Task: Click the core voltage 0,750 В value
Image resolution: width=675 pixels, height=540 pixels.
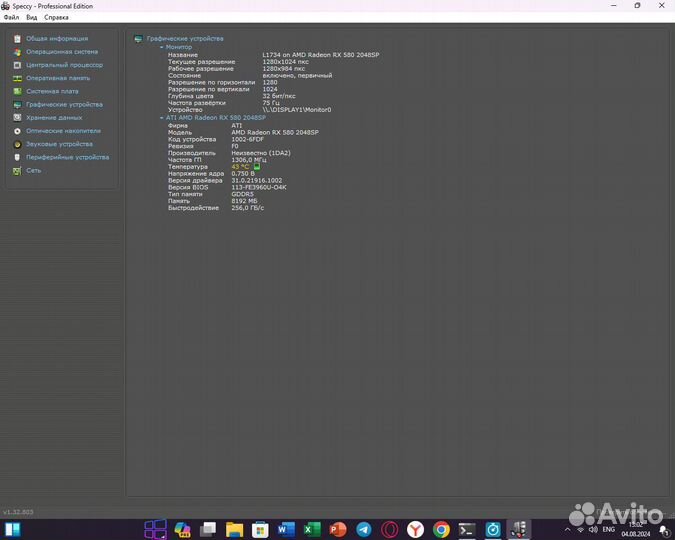Action: point(243,174)
